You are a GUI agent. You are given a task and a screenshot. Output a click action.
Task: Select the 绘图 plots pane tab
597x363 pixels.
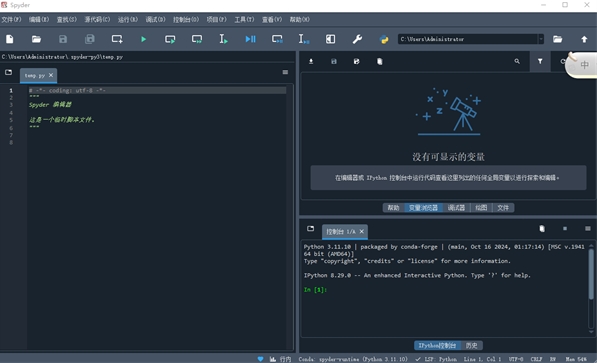481,208
